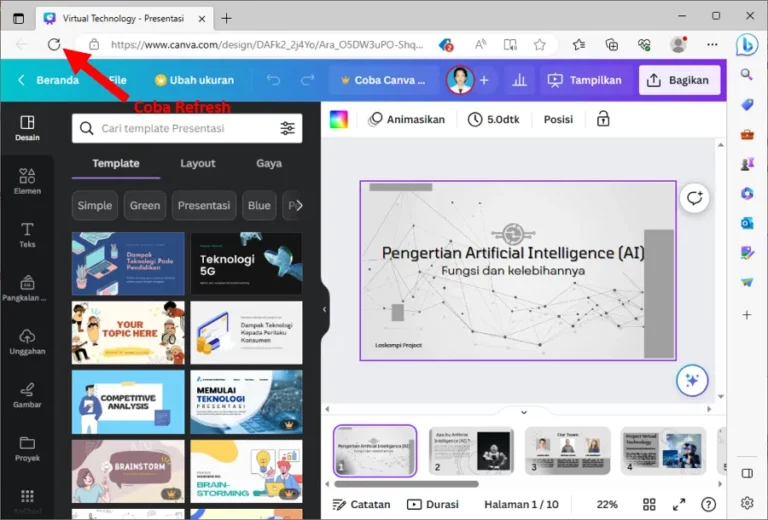768x520 pixels.
Task: Open the analytics bar chart icon
Action: coord(519,80)
